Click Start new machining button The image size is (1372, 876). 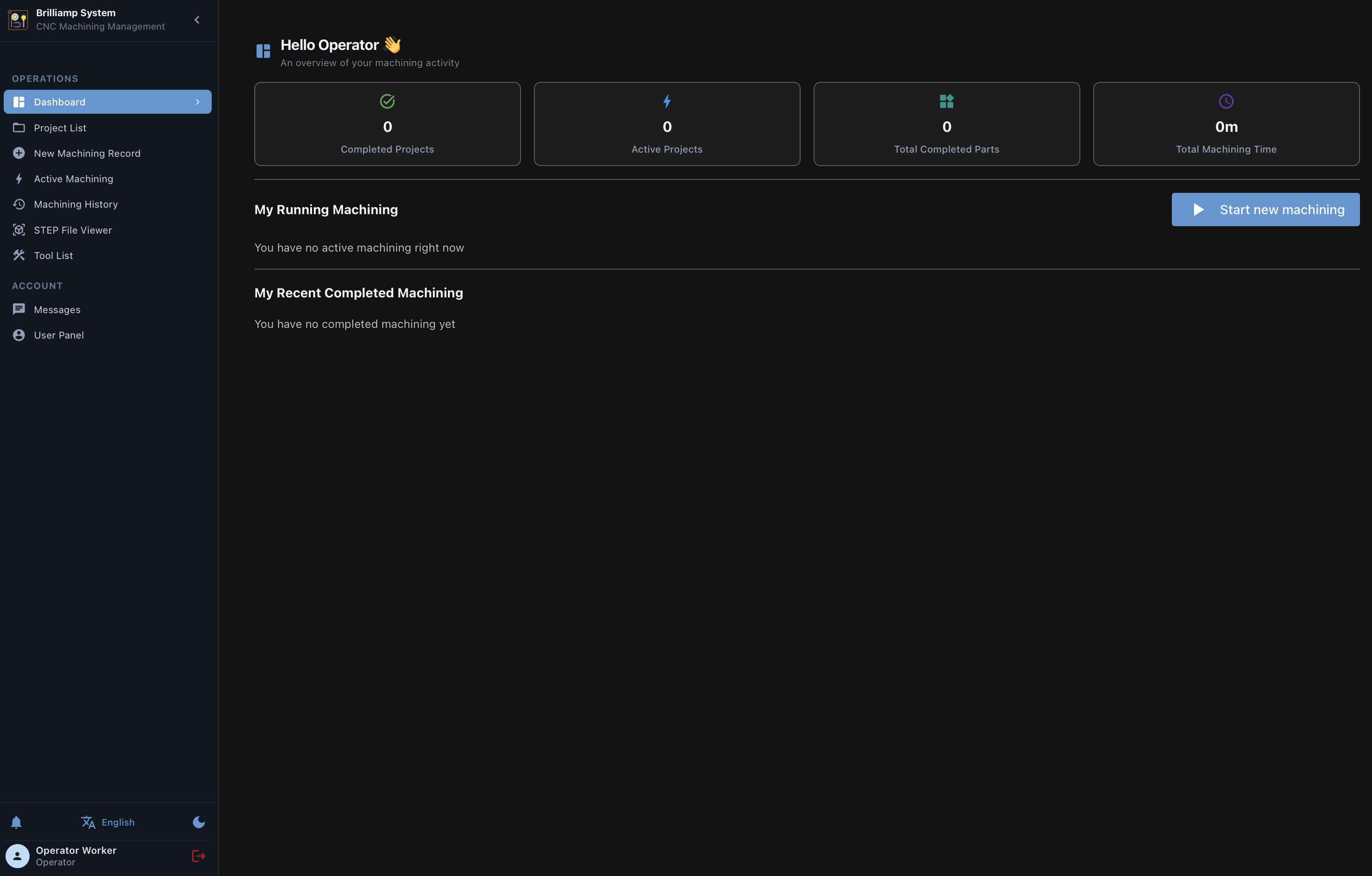pyautogui.click(x=1266, y=210)
